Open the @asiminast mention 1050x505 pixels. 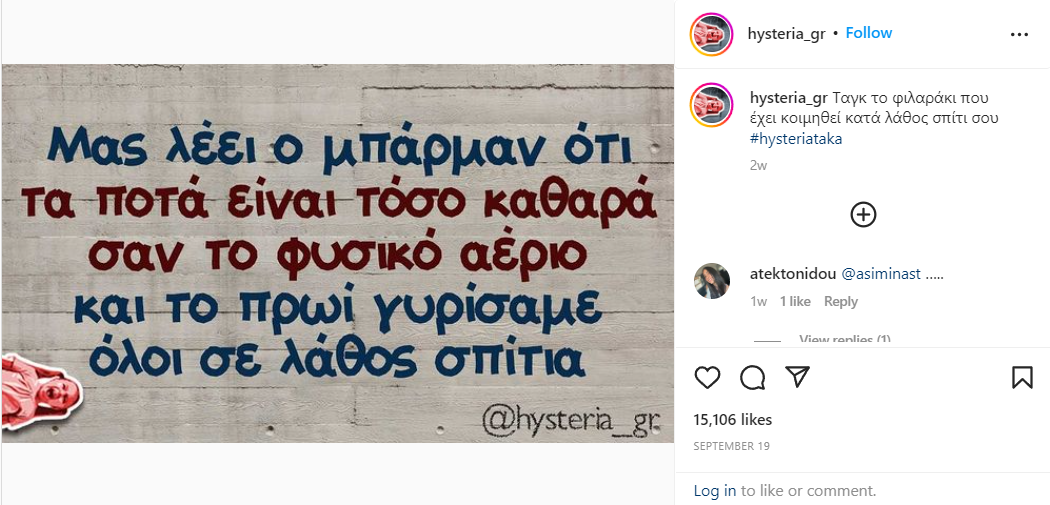point(881,273)
